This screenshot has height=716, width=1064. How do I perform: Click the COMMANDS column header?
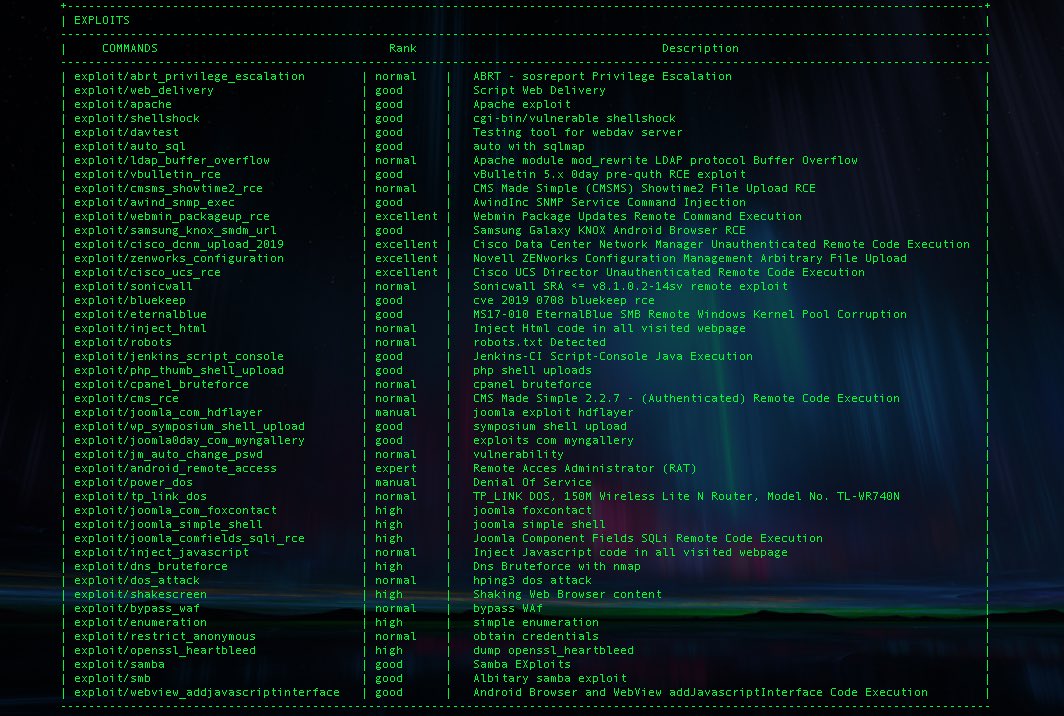(130, 48)
